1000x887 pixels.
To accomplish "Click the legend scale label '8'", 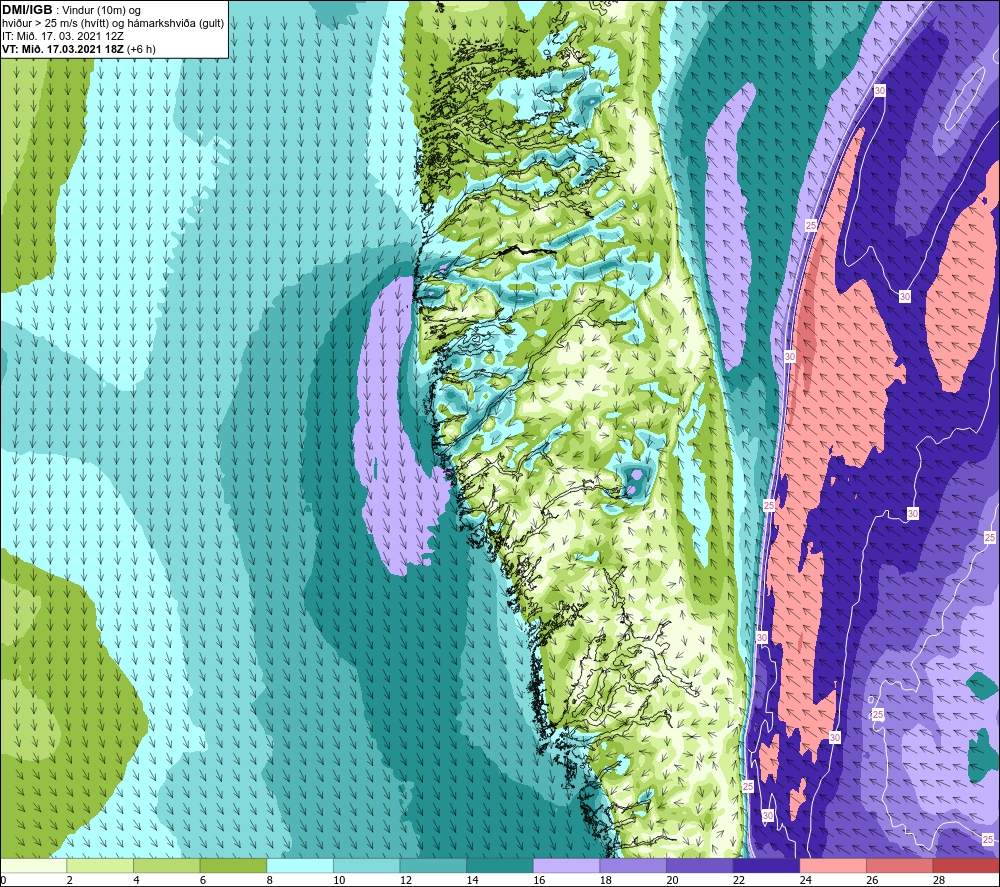I will pyautogui.click(x=269, y=881).
